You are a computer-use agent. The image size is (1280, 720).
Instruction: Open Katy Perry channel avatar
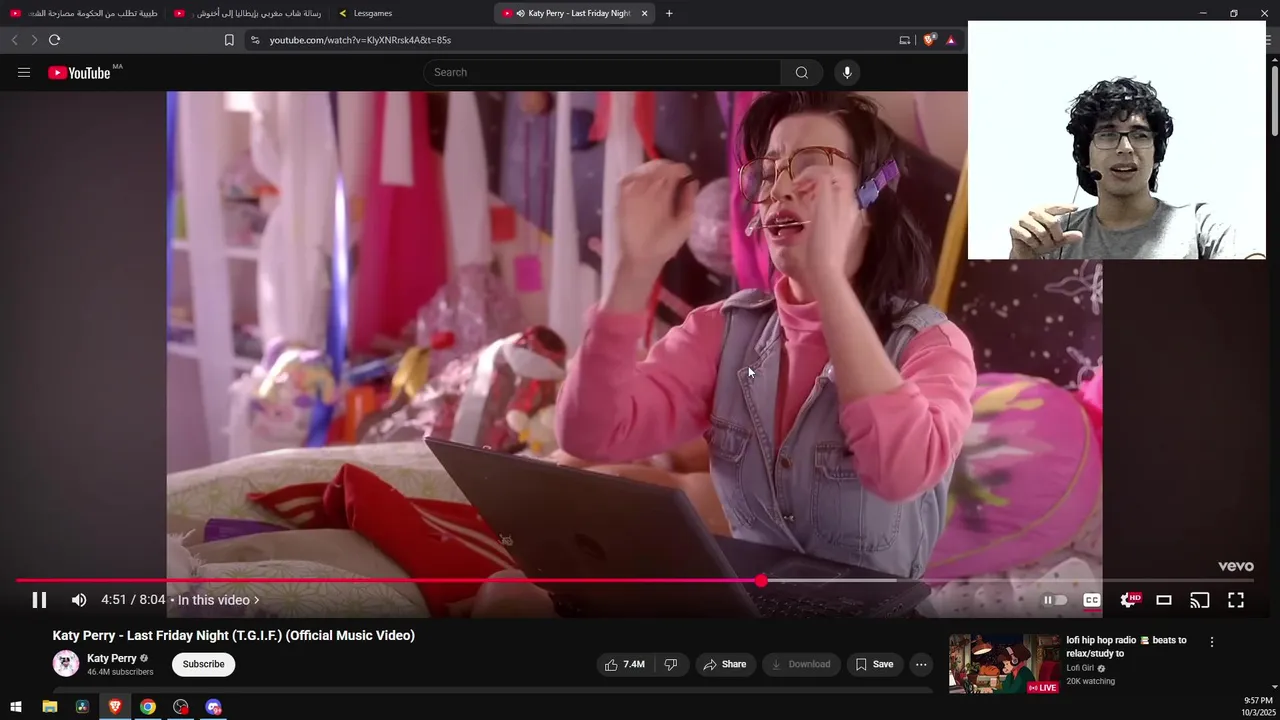coord(66,664)
